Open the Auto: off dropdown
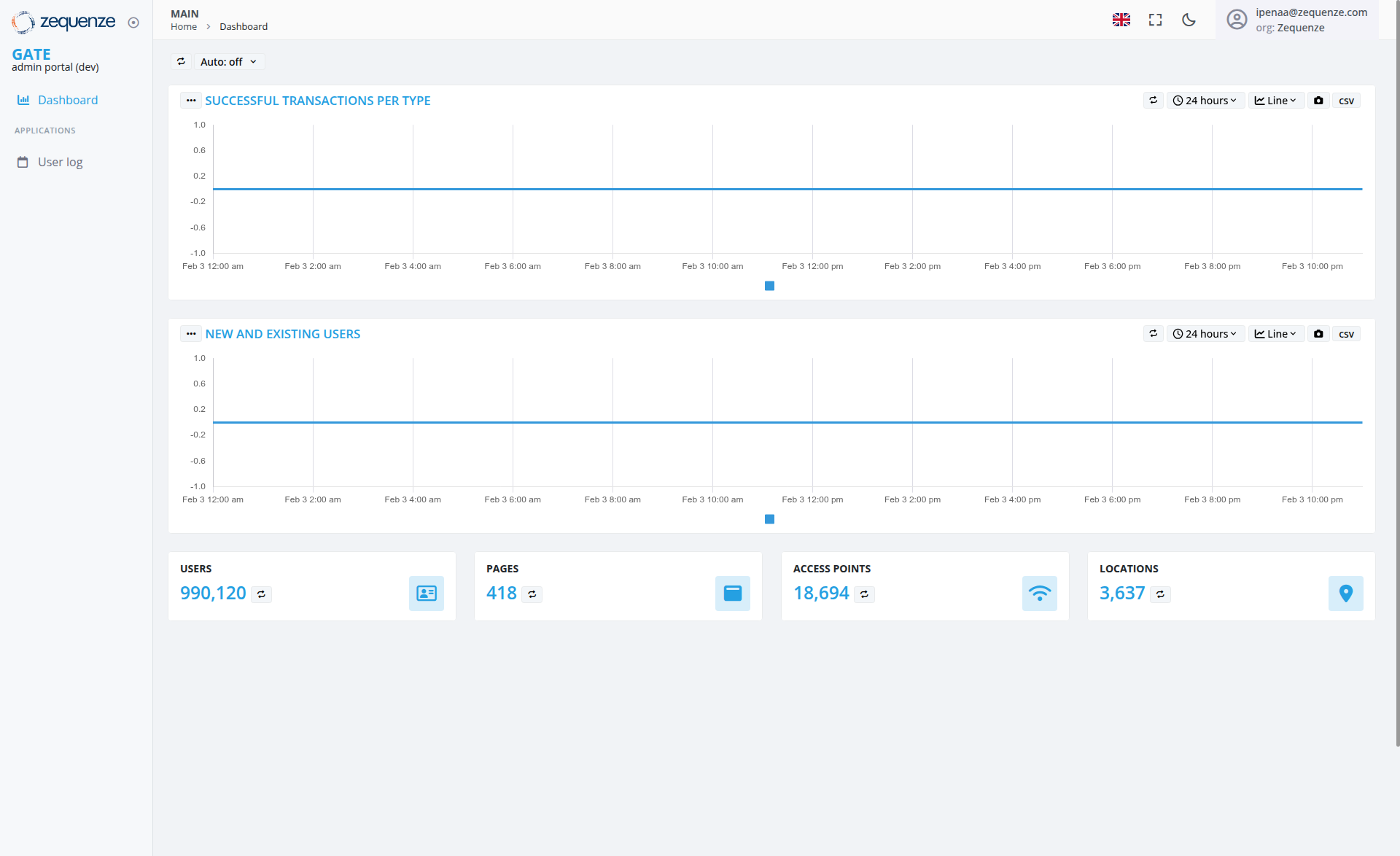Image resolution: width=1400 pixels, height=856 pixels. point(228,62)
